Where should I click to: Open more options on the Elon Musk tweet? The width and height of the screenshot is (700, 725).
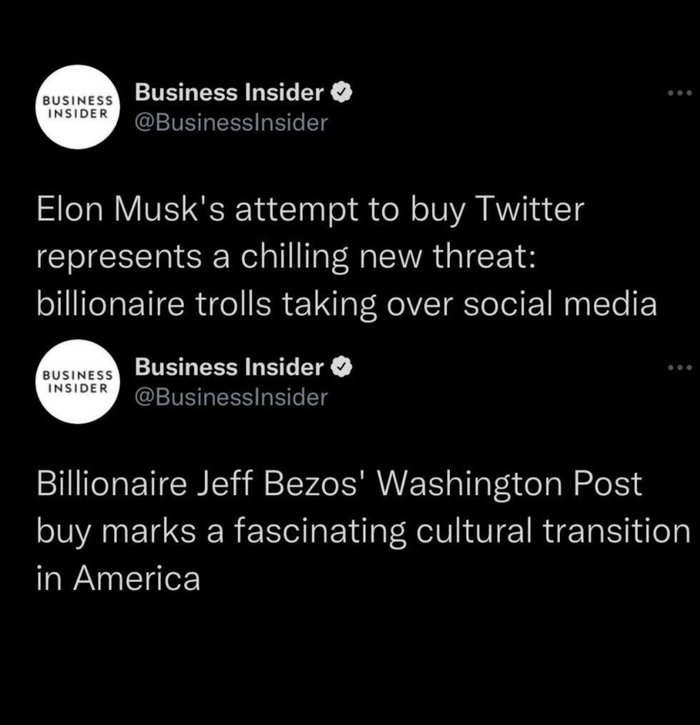(681, 93)
